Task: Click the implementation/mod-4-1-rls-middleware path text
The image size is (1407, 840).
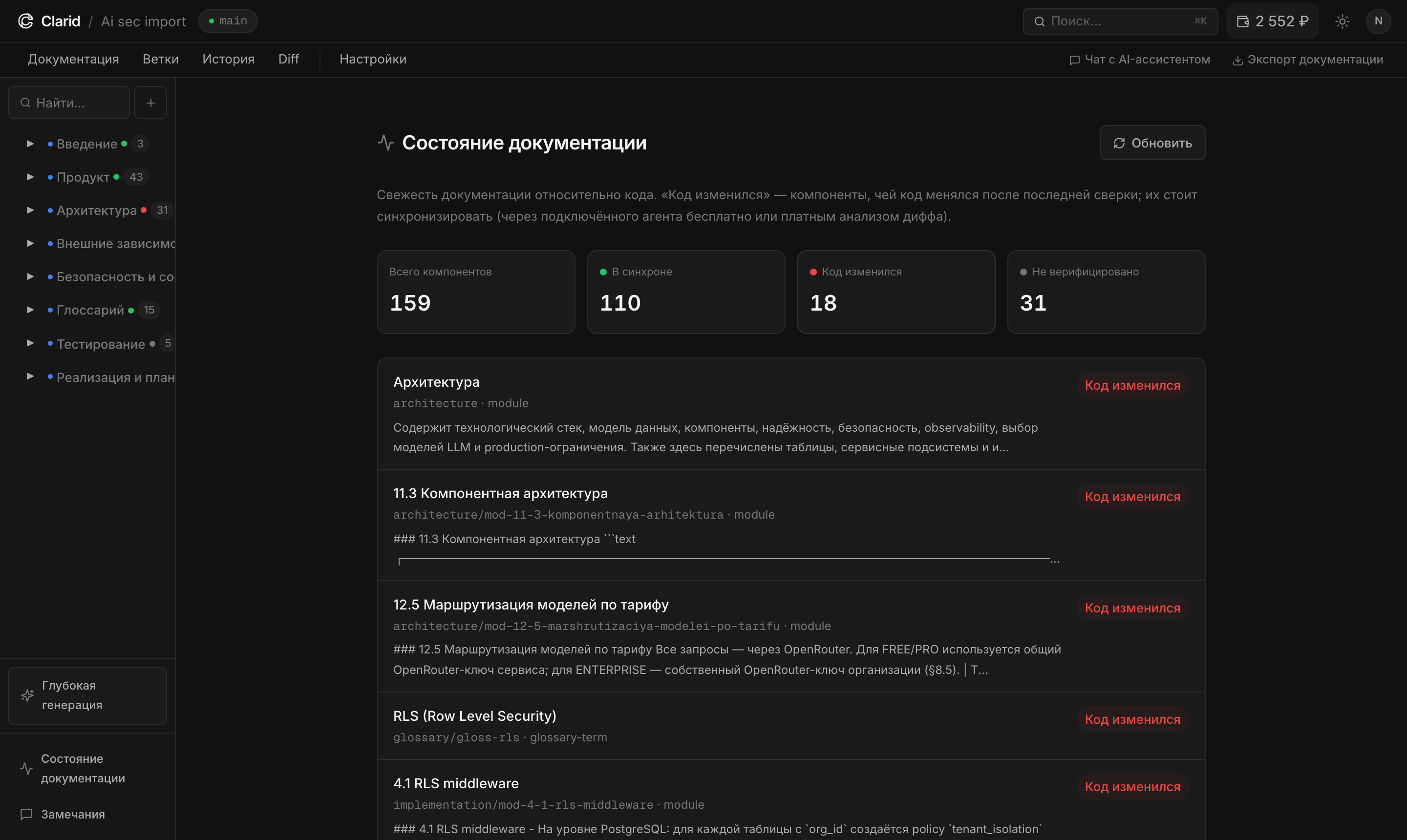Action: [x=523, y=805]
